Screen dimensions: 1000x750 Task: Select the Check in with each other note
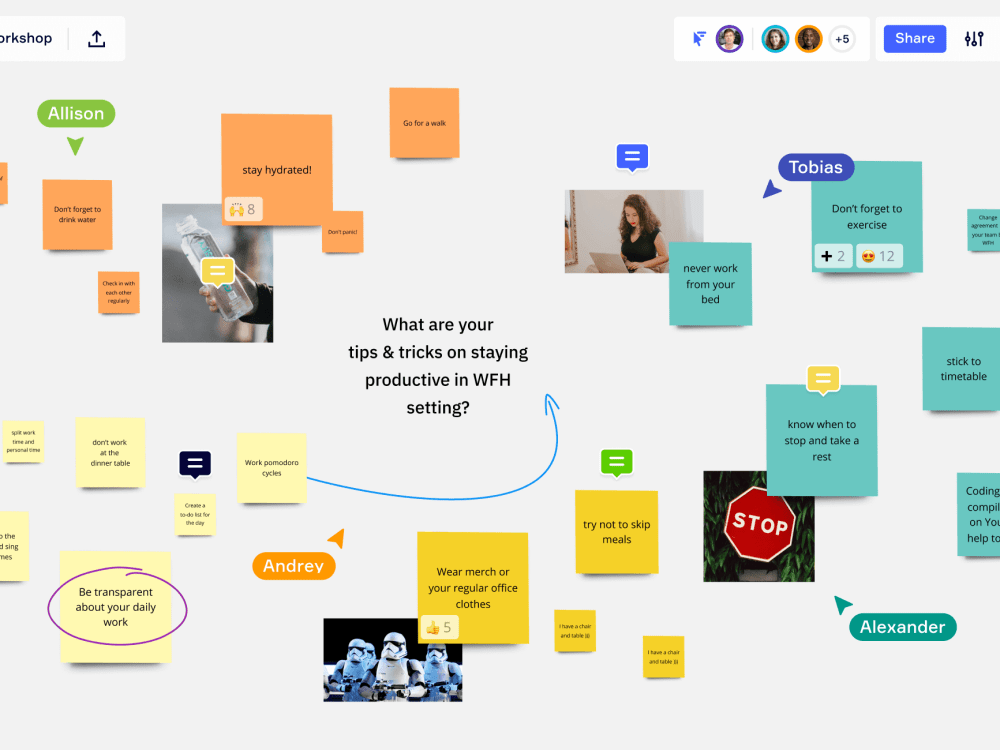(119, 292)
